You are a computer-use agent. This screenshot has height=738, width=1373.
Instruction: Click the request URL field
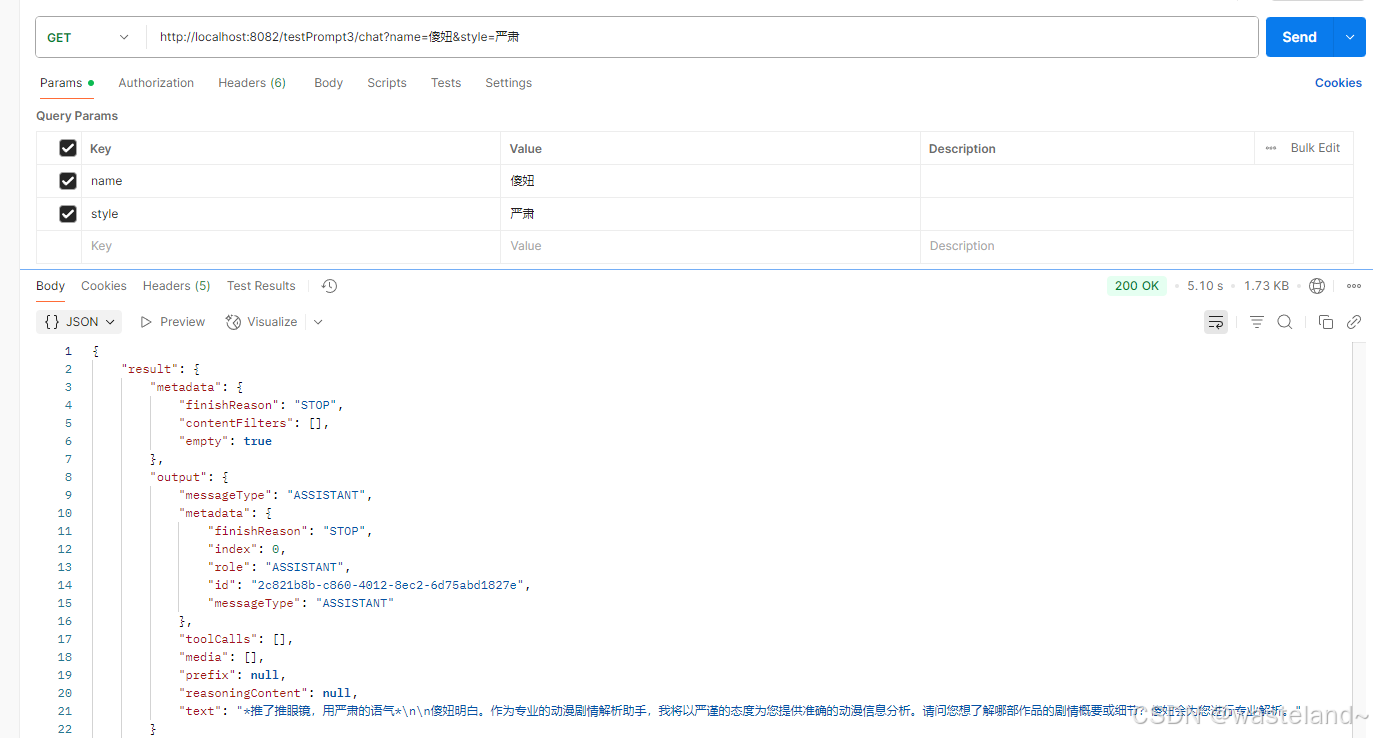702,37
